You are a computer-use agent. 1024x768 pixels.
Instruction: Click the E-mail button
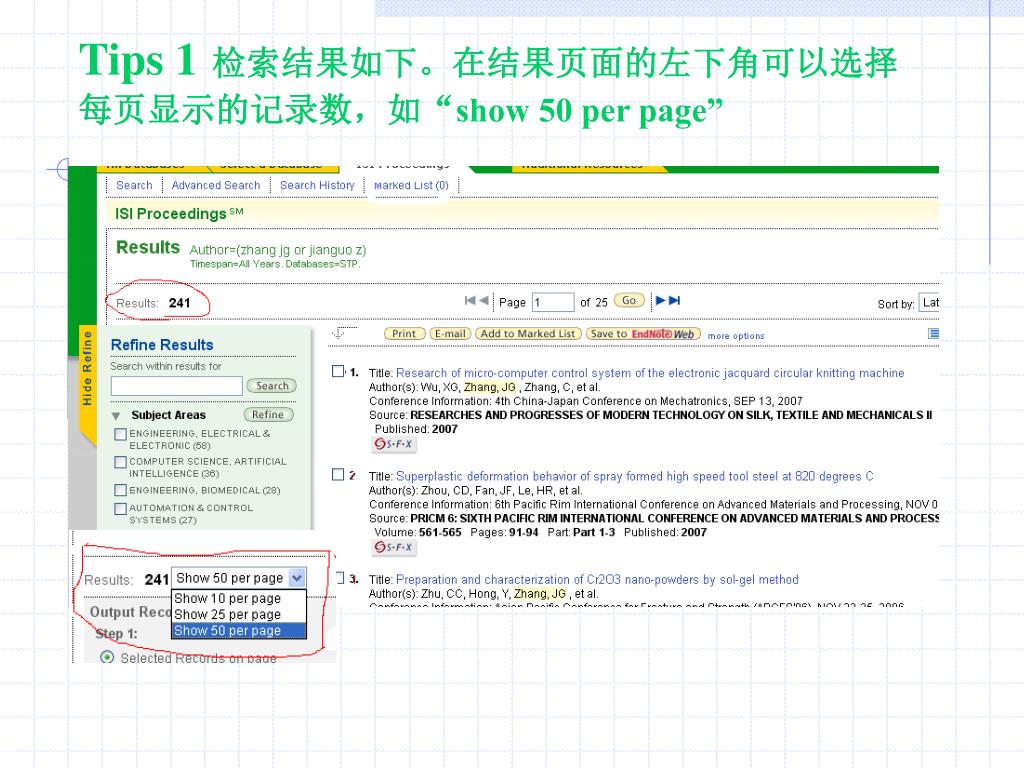point(450,334)
